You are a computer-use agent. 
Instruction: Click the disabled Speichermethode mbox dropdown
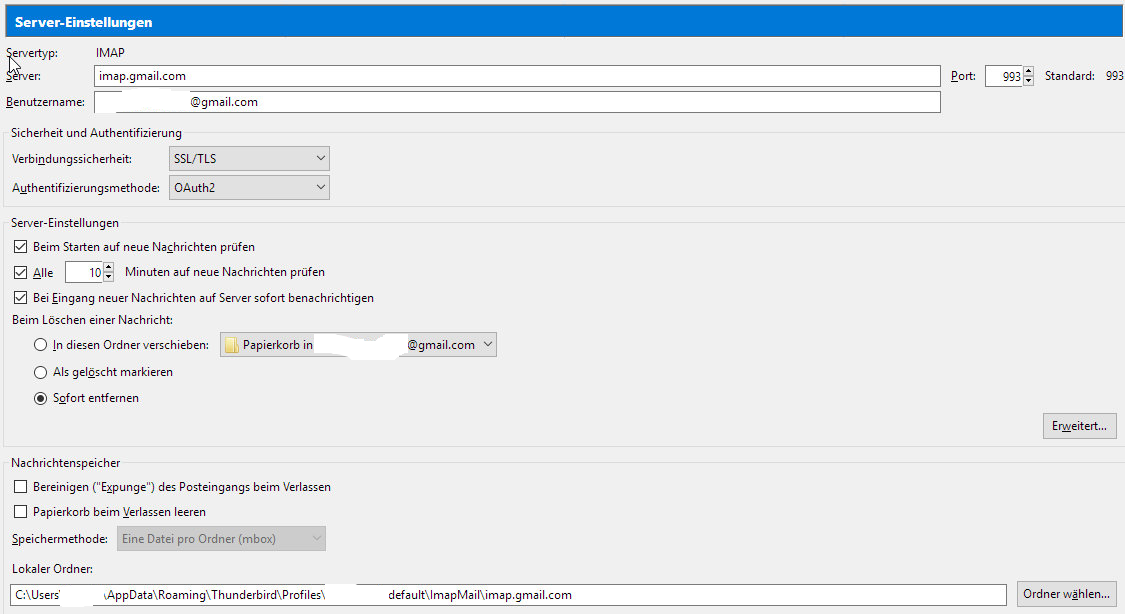point(221,539)
